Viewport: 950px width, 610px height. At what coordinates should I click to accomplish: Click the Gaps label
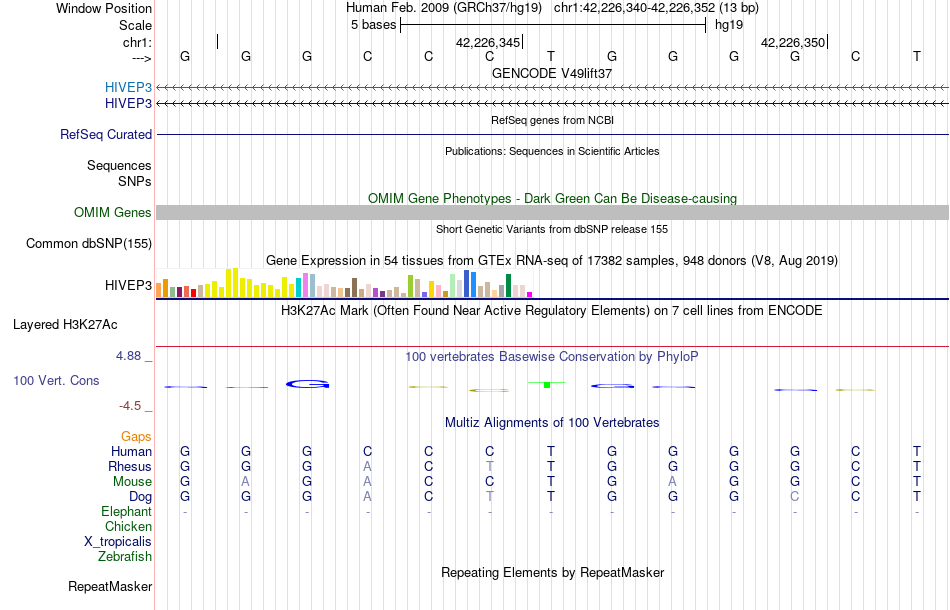[x=136, y=437]
